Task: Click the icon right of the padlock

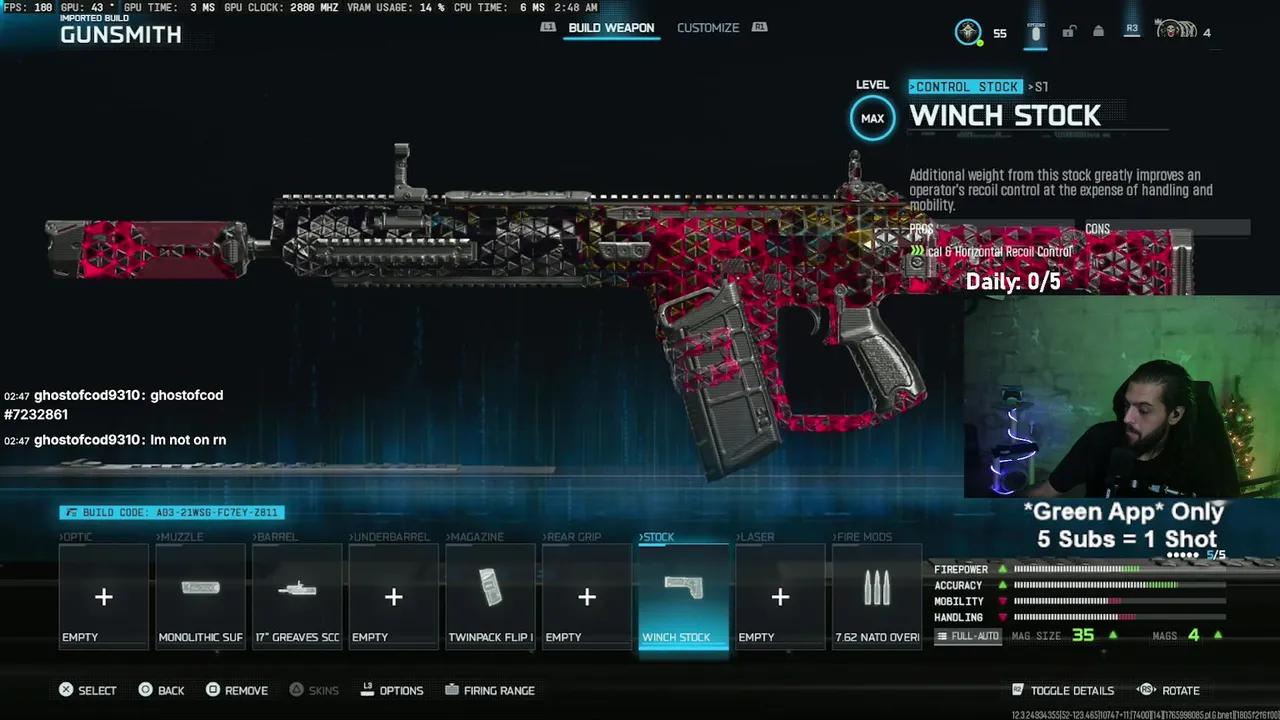Action: click(1099, 32)
